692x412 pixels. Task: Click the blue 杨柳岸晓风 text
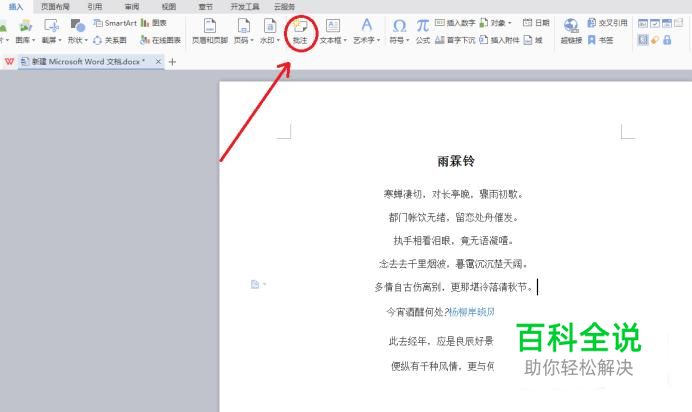pos(471,312)
